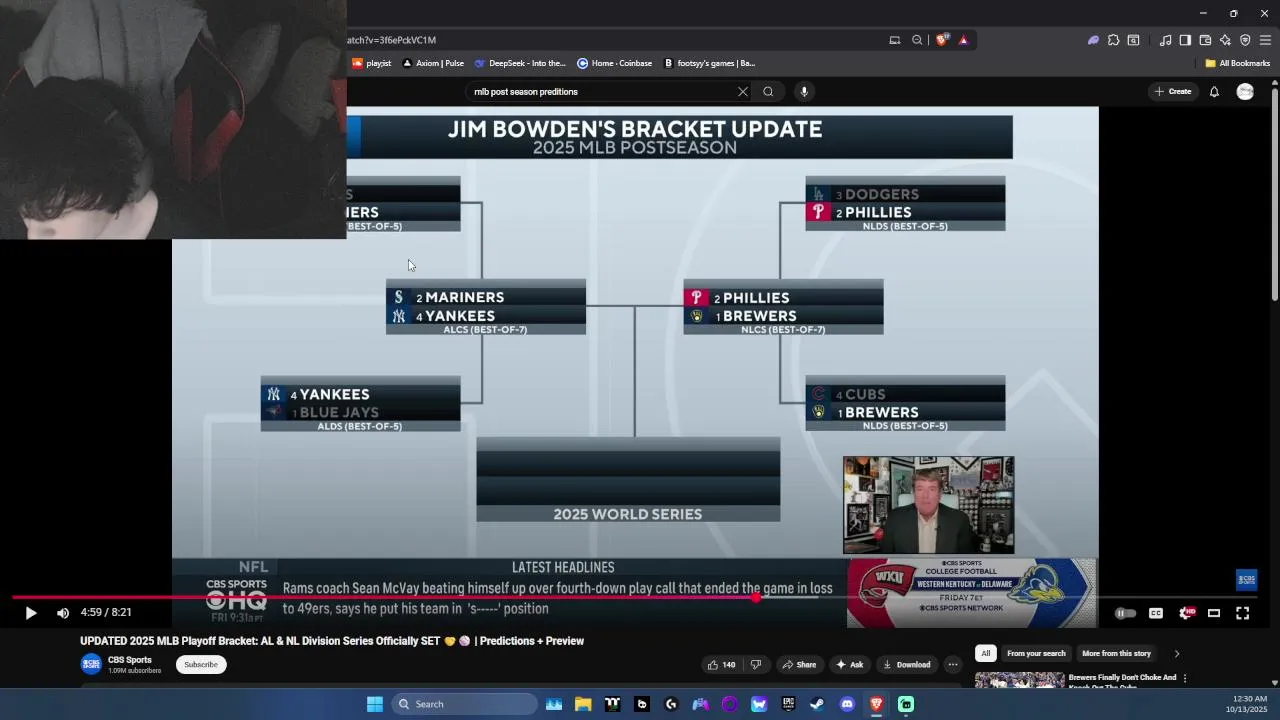Open footsyy's games bookmark
Viewport: 1280px width, 720px height.
pyautogui.click(x=709, y=63)
